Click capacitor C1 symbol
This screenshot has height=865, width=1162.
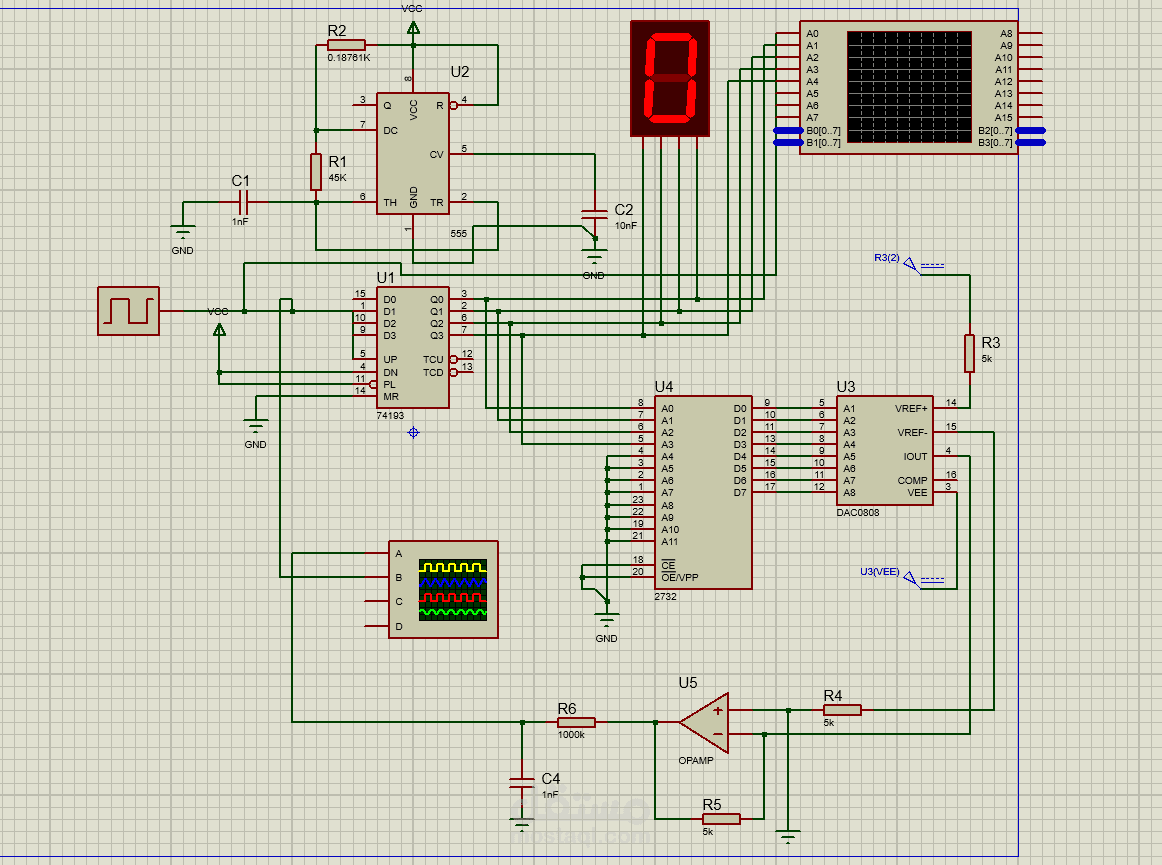(242, 202)
